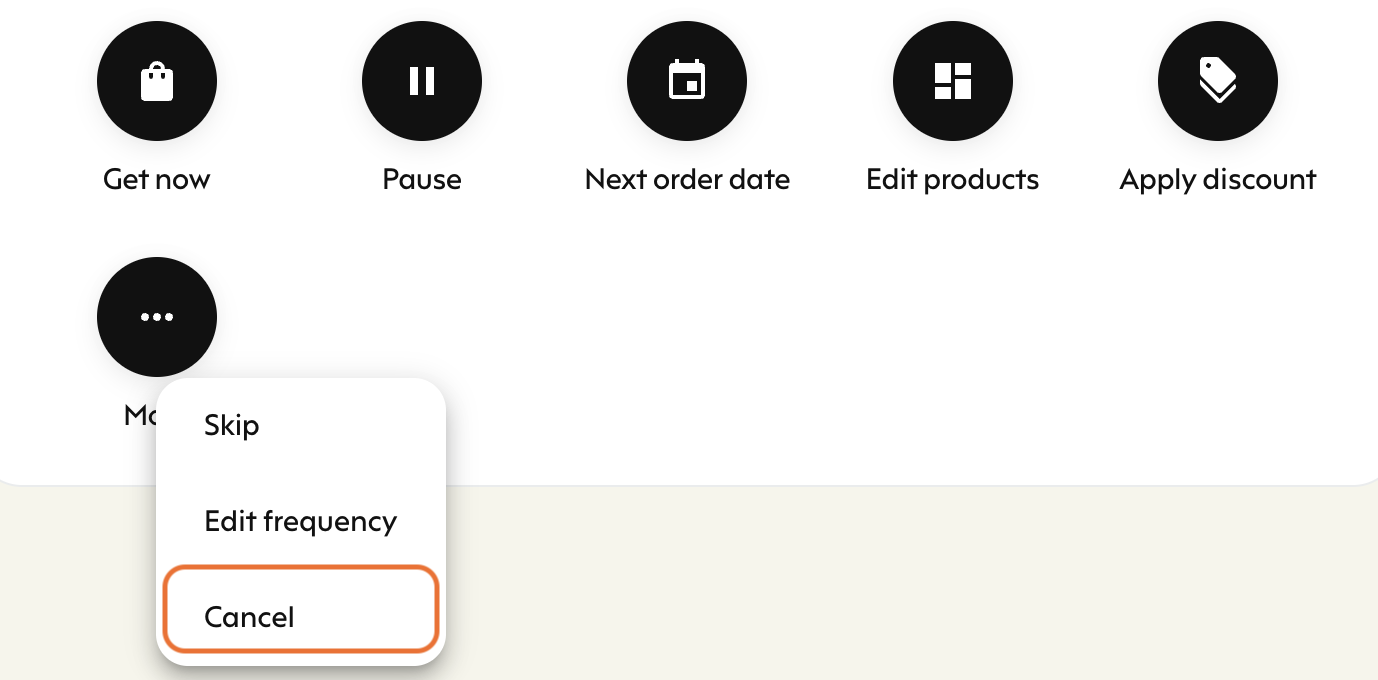Pick the orange-outlined option in the popup
Viewport: 1378px width, 680px height.
click(x=301, y=608)
